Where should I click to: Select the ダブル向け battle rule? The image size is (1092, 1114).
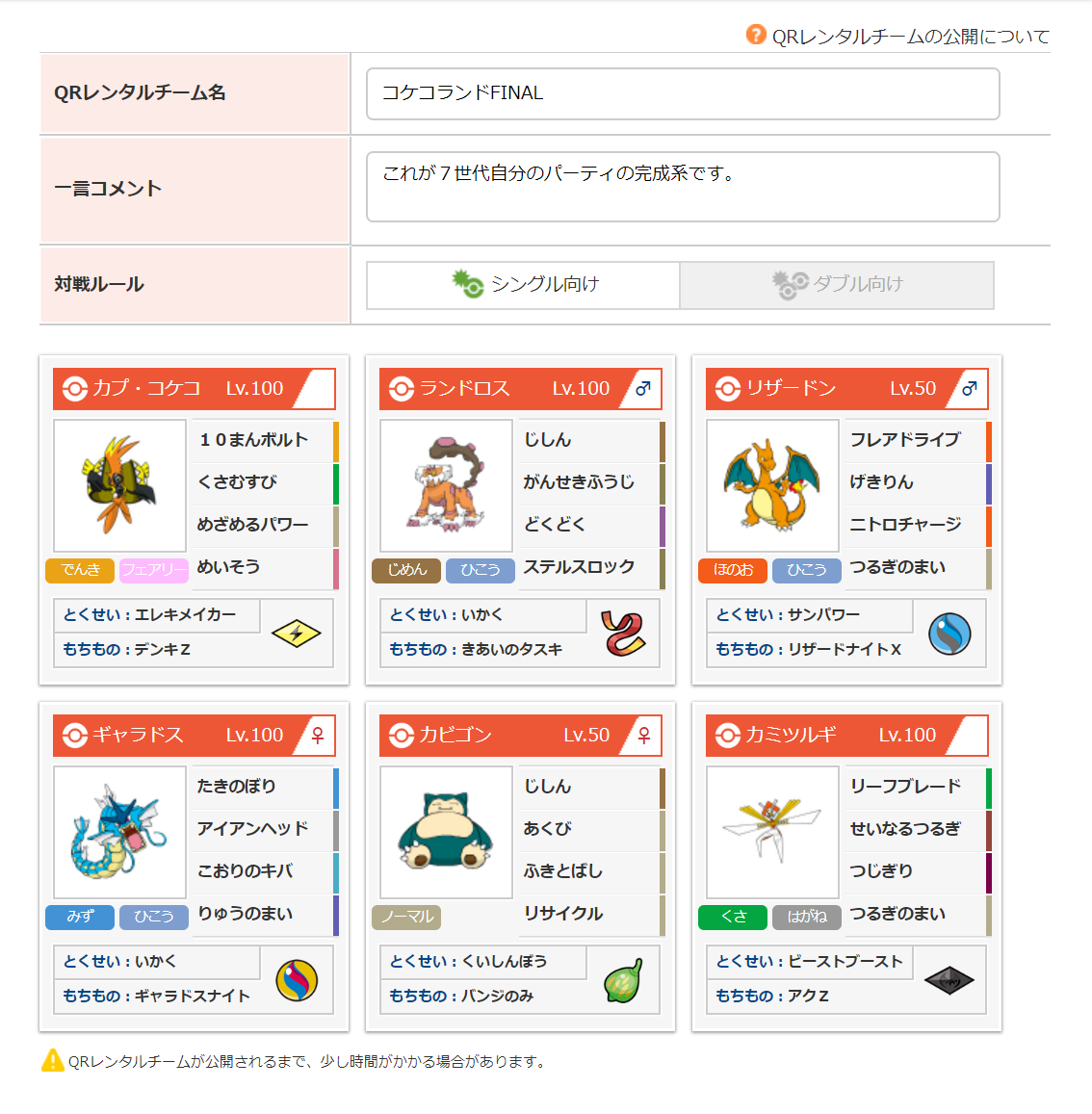[837, 285]
